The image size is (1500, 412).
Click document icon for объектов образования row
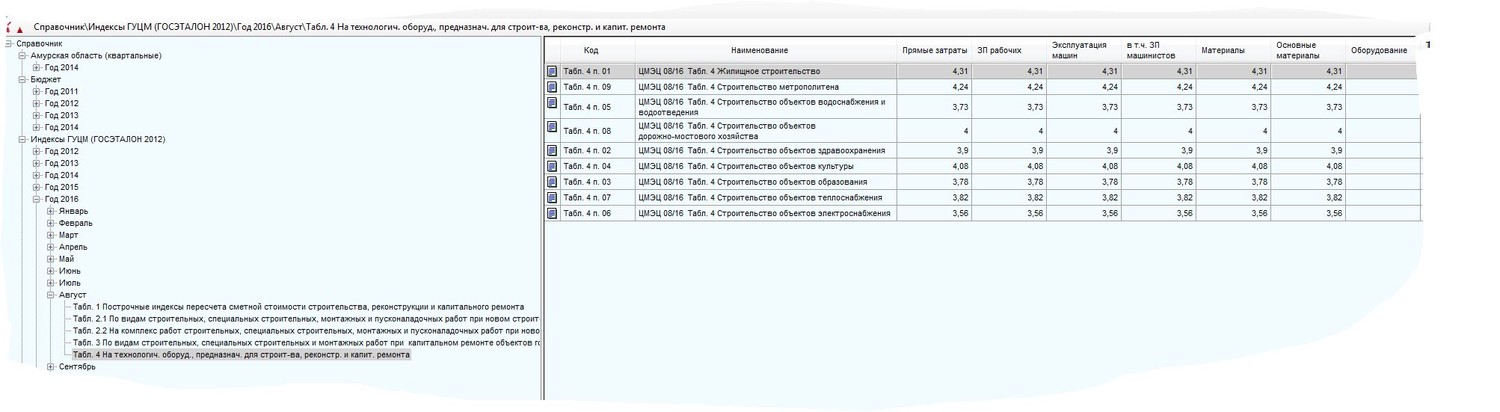pyautogui.click(x=552, y=182)
